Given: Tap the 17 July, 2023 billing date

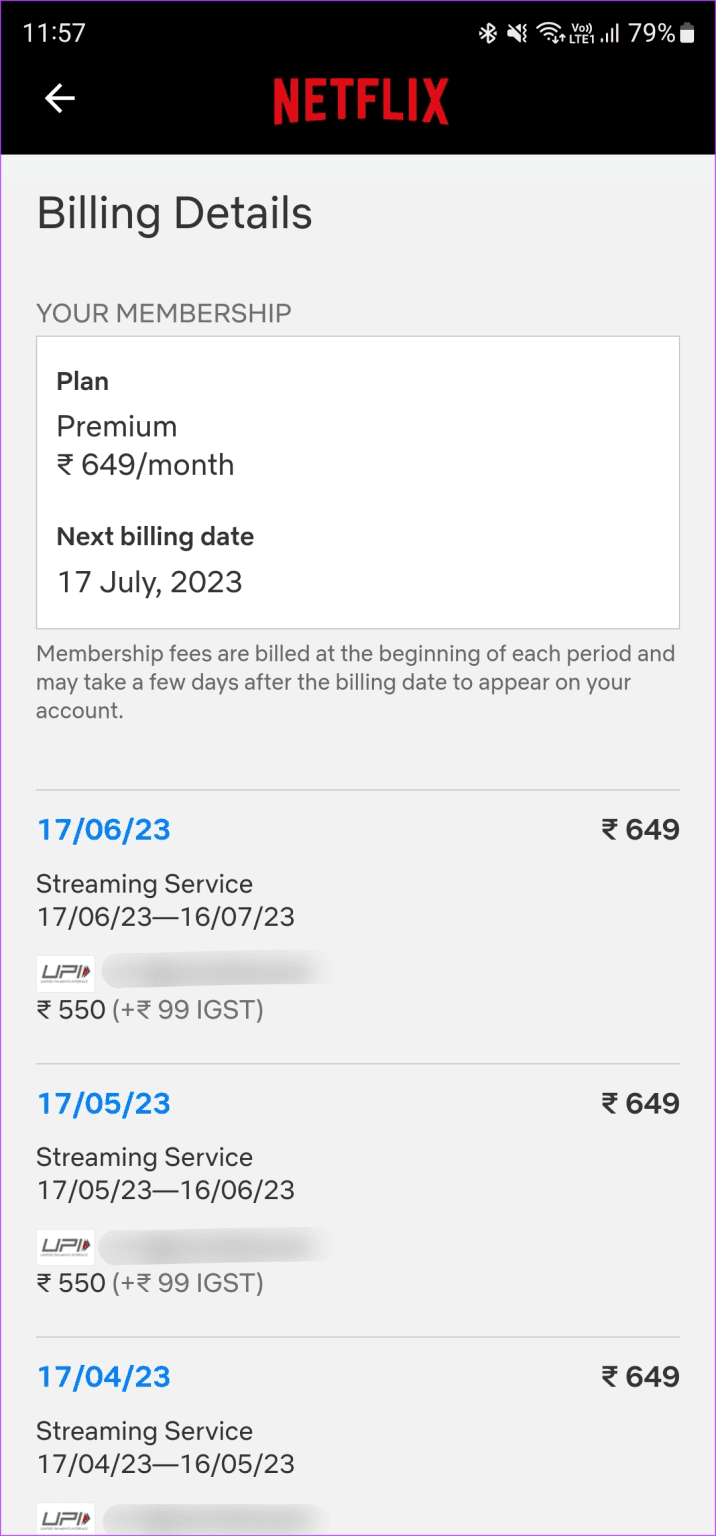Looking at the screenshot, I should pos(150,582).
